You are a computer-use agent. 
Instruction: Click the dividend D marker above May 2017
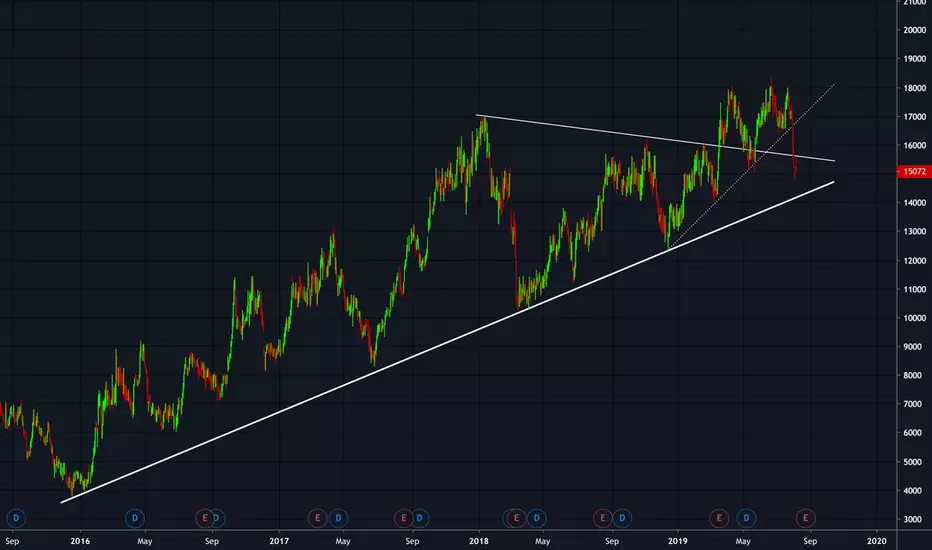338,518
